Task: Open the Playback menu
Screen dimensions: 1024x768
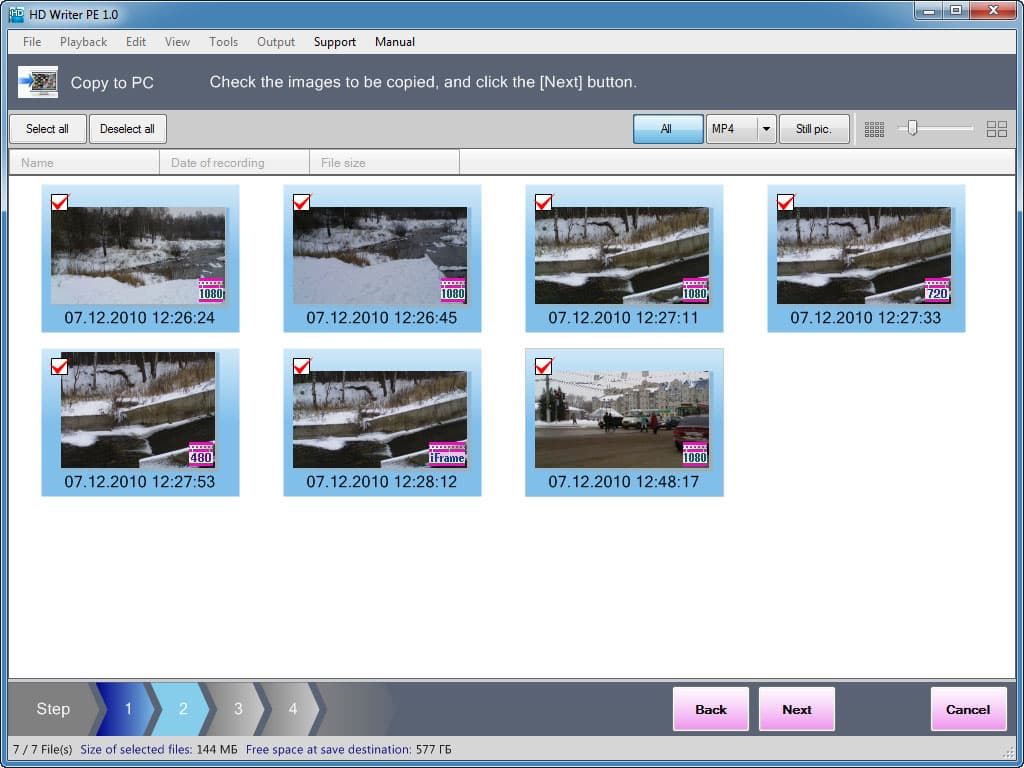Action: pyautogui.click(x=84, y=42)
